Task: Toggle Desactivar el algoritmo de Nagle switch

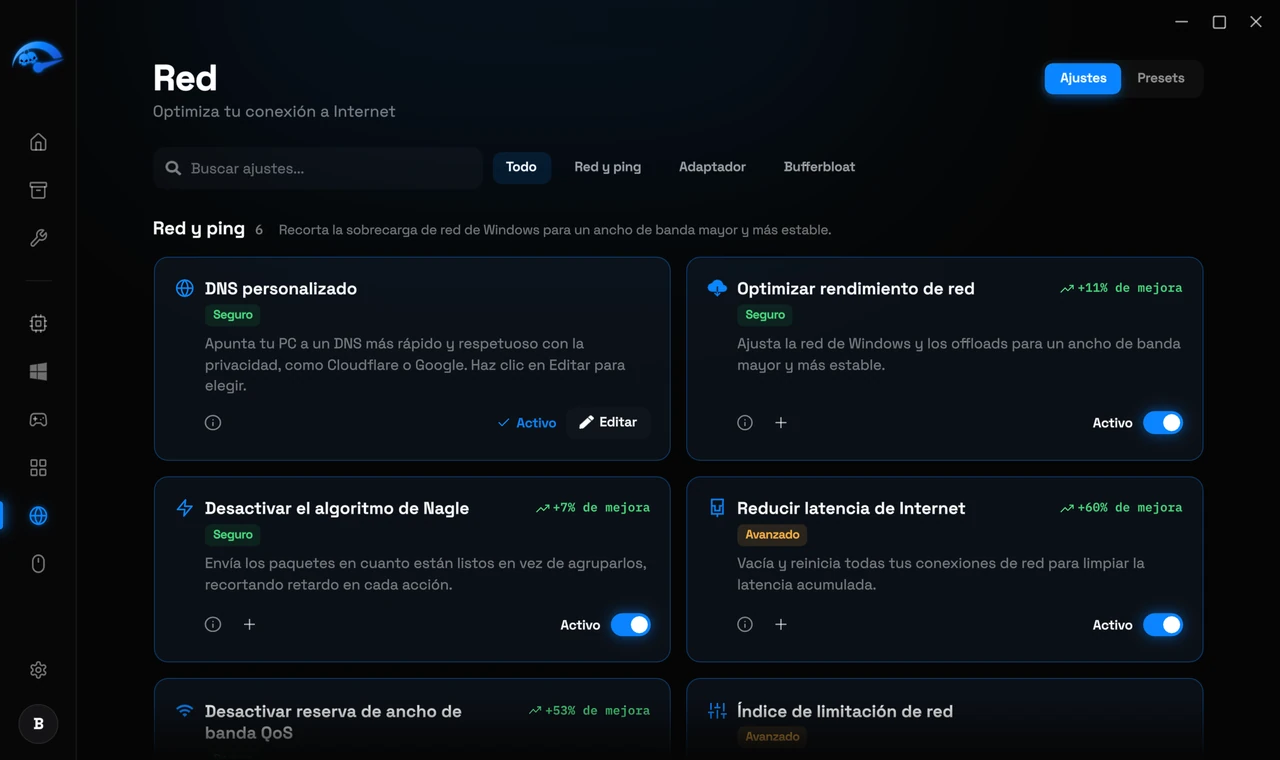Action: (631, 625)
